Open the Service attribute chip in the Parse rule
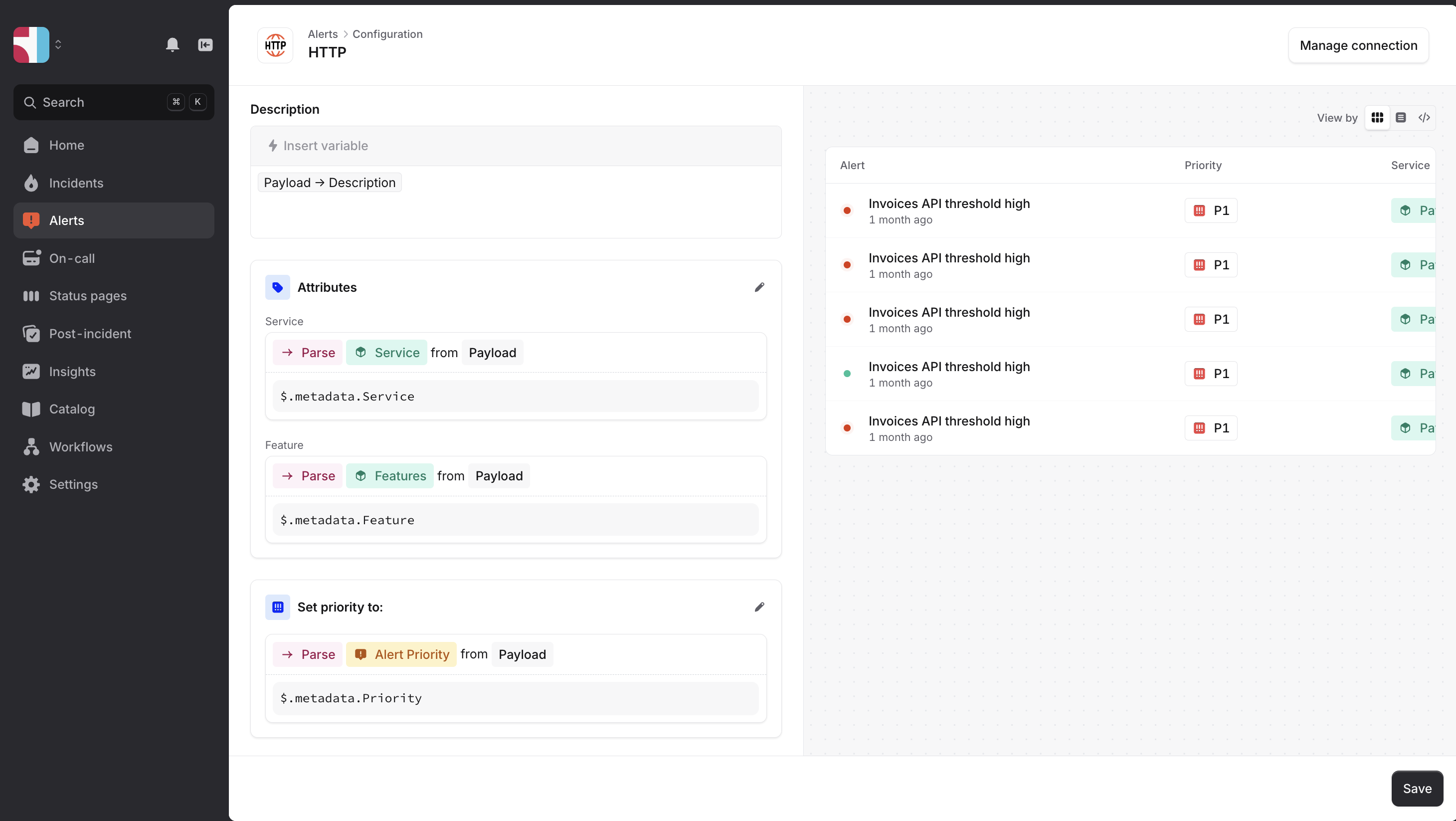Screen dimensions: 1456x821 pos(386,353)
